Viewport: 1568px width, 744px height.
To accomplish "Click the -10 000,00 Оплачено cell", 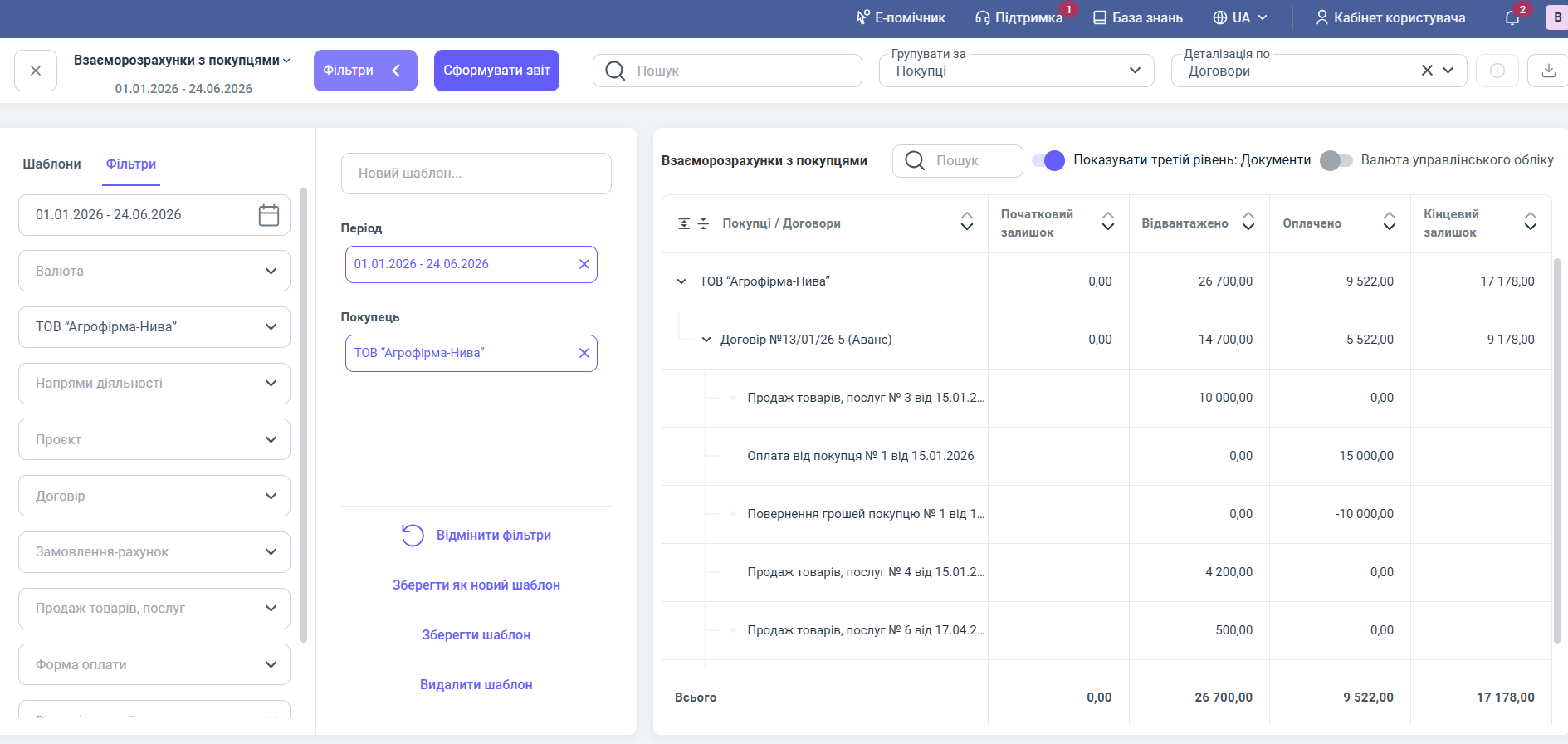I will [x=1340, y=514].
